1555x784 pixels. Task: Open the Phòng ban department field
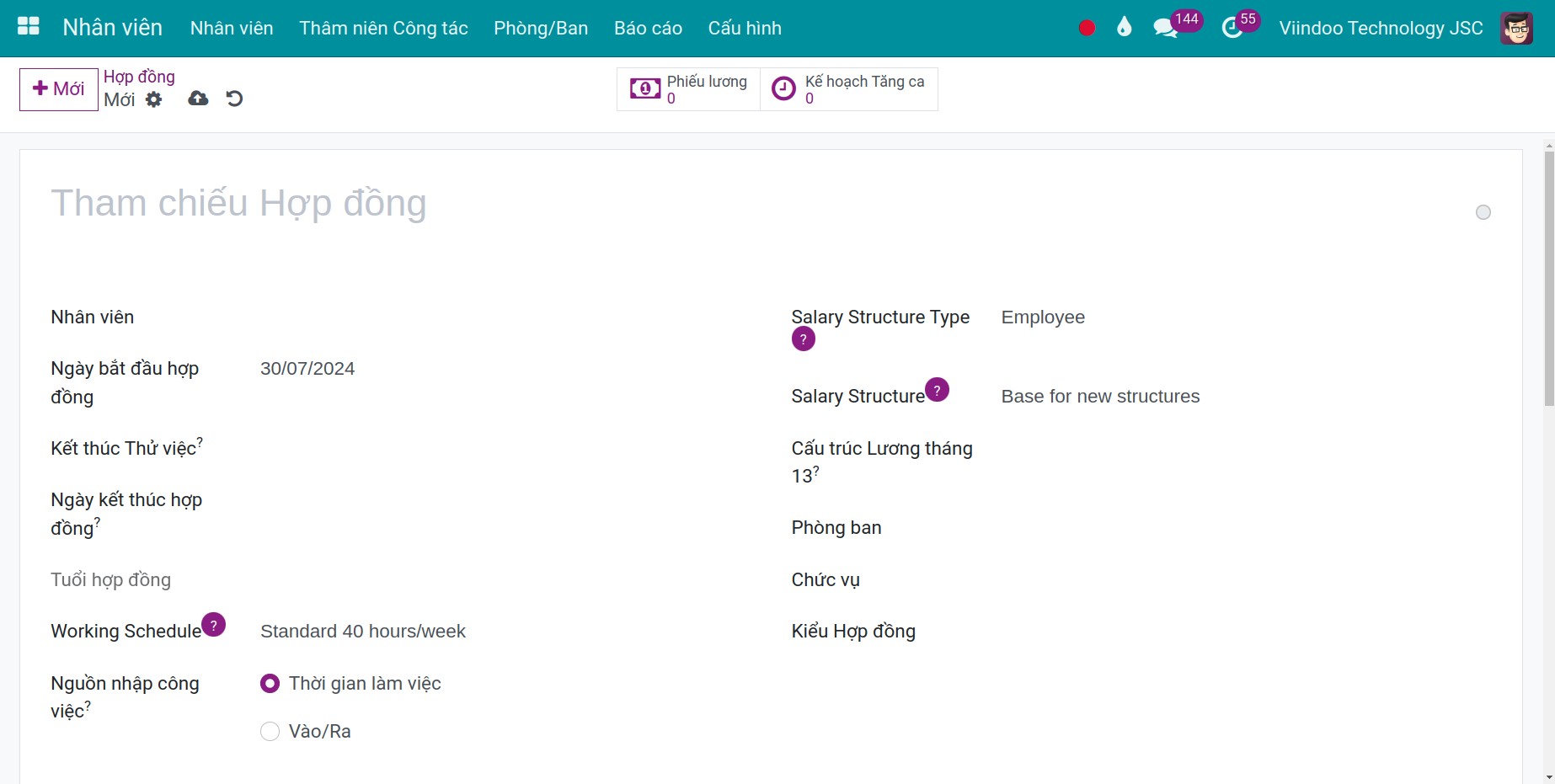pyautogui.click(x=1246, y=528)
